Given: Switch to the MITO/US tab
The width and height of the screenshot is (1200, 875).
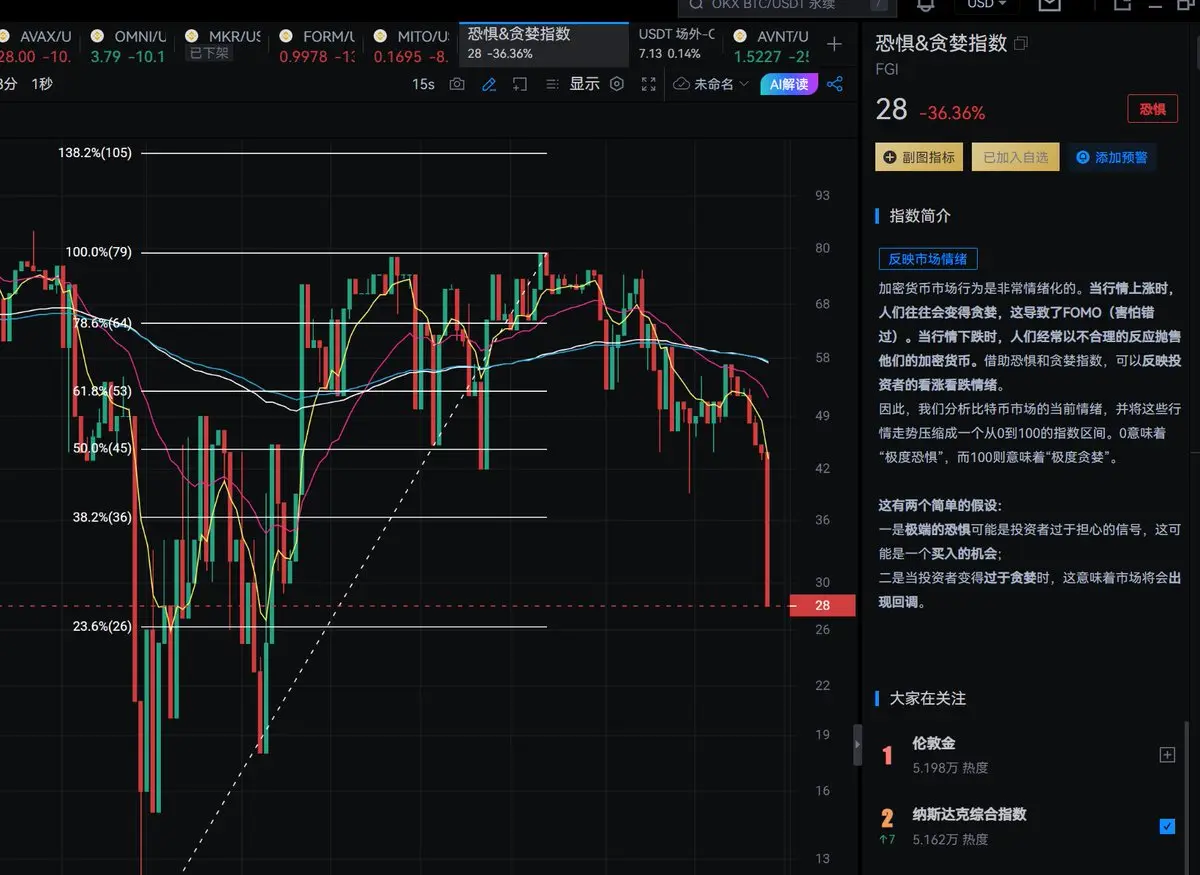Looking at the screenshot, I should pos(410,45).
